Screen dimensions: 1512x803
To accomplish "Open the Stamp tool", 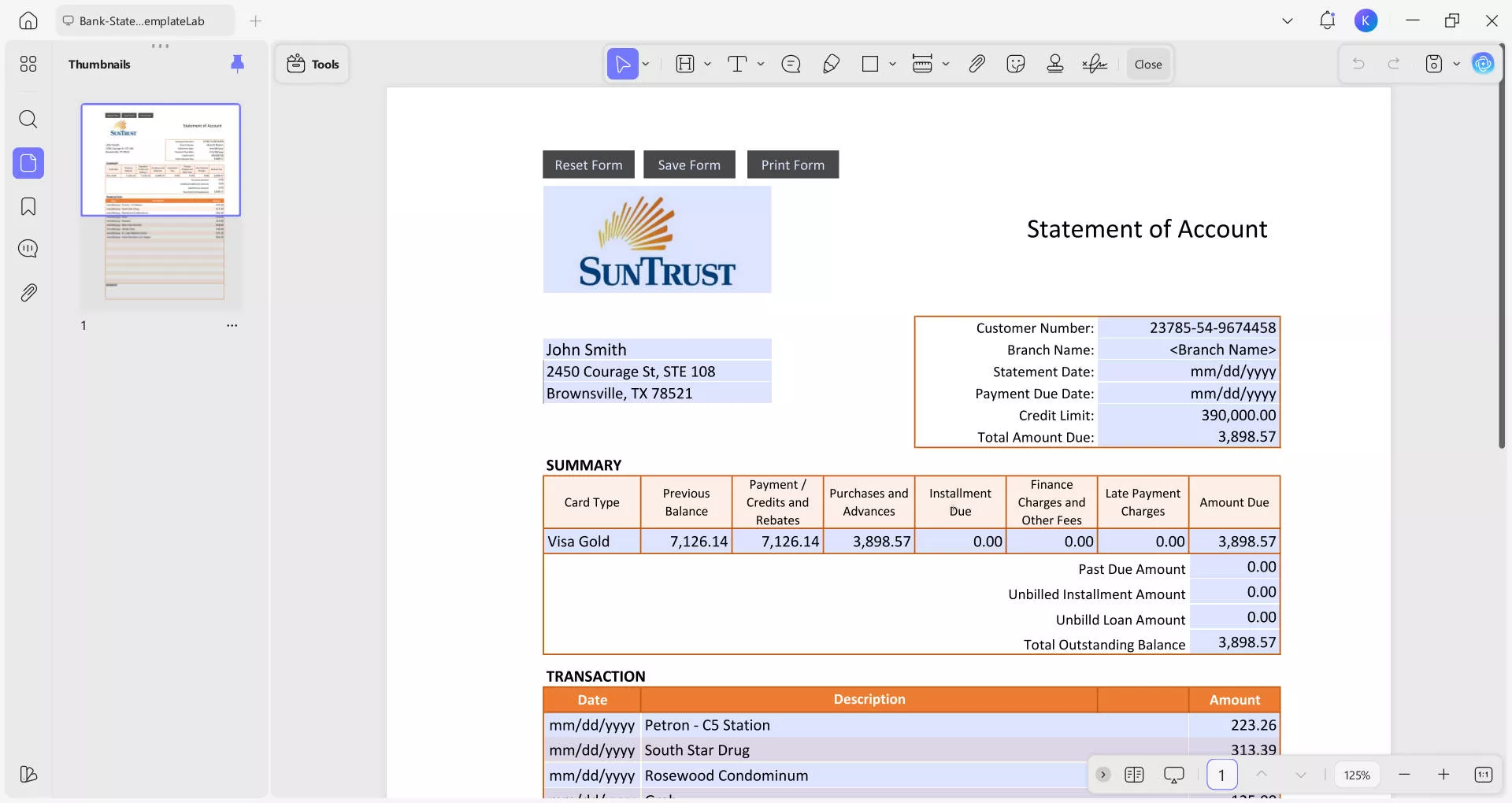I will pyautogui.click(x=1055, y=64).
